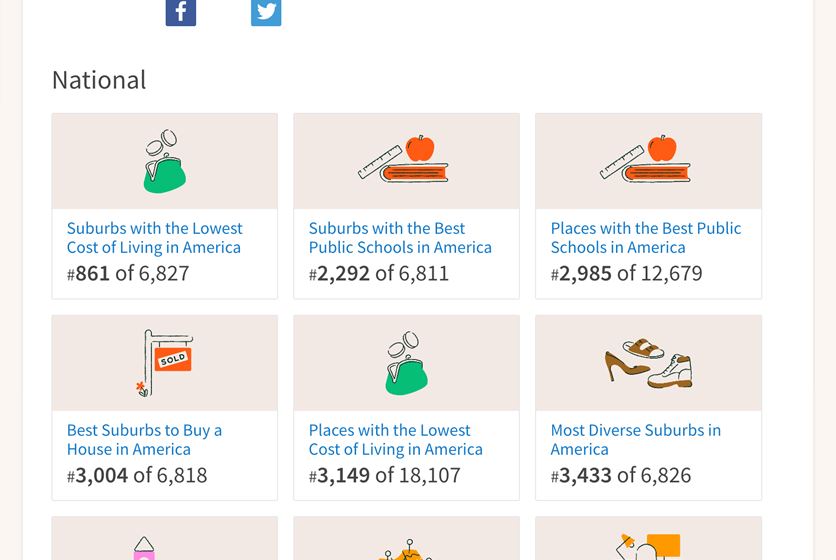This screenshot has width=836, height=560.
Task: Click the apple and book icon for Places Best Public Schools
Action: (645, 158)
